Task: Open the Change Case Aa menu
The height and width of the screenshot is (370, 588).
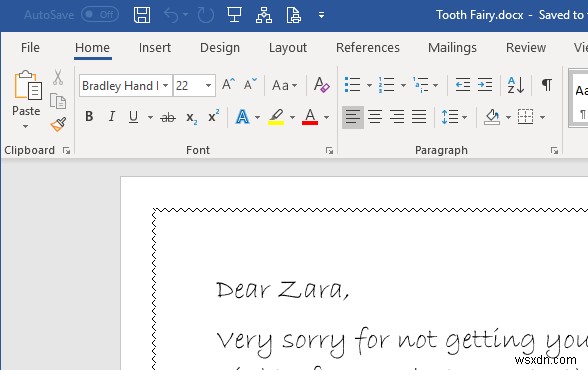Action: [x=284, y=85]
